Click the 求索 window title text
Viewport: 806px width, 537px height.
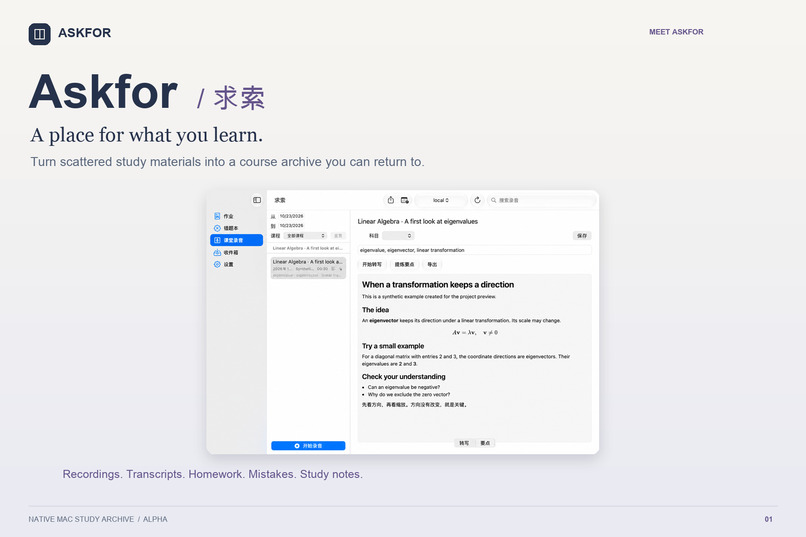[x=280, y=200]
